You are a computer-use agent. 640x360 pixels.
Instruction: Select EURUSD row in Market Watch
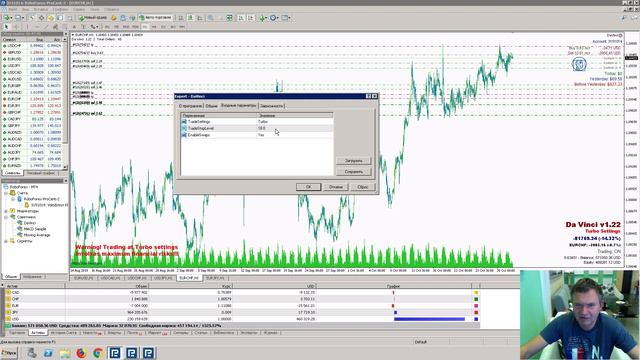(x=32, y=59)
